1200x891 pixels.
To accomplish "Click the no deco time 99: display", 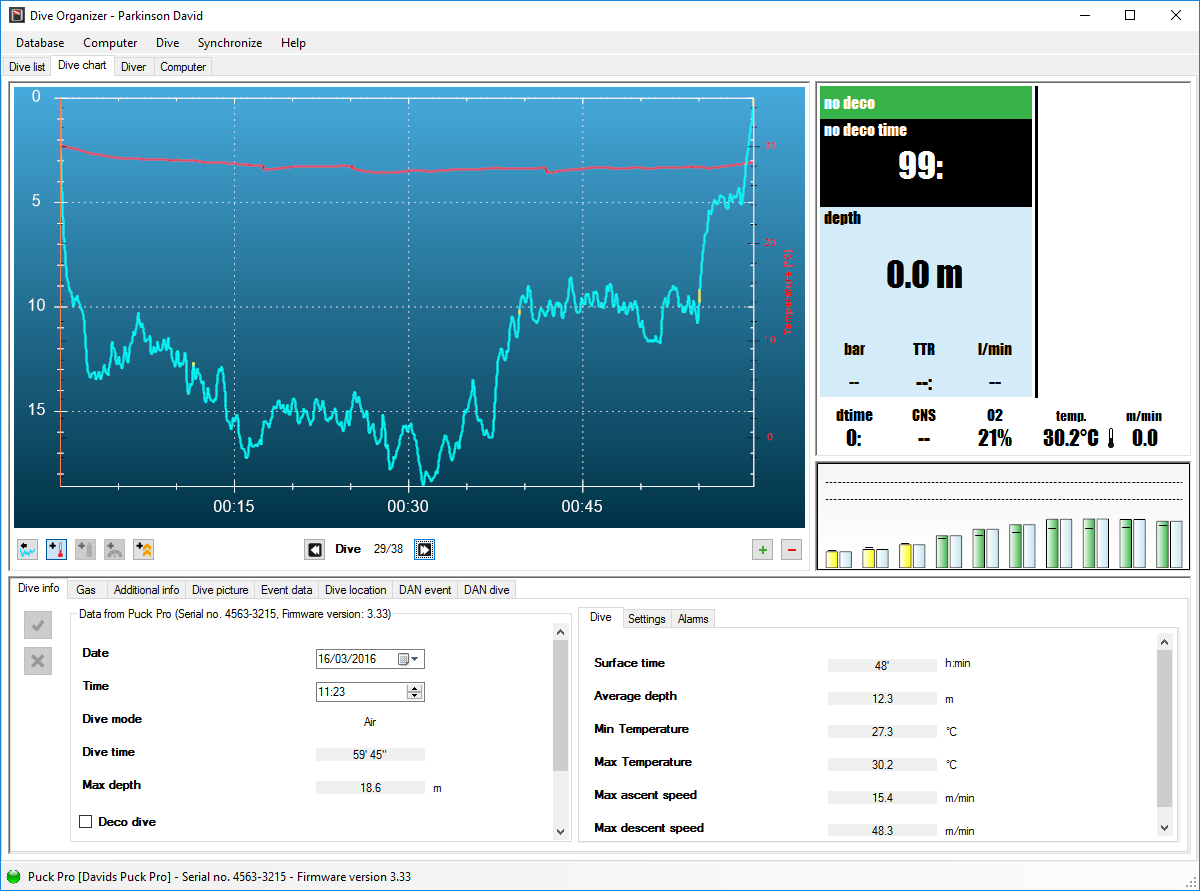I will (x=920, y=165).
